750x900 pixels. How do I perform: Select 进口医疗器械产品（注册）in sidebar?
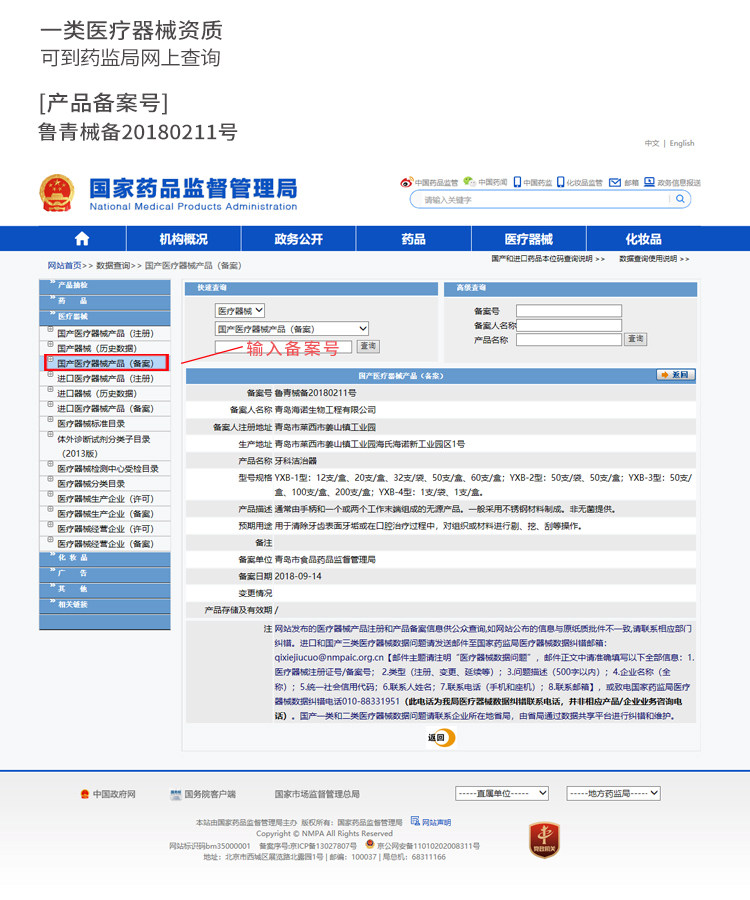point(106,379)
